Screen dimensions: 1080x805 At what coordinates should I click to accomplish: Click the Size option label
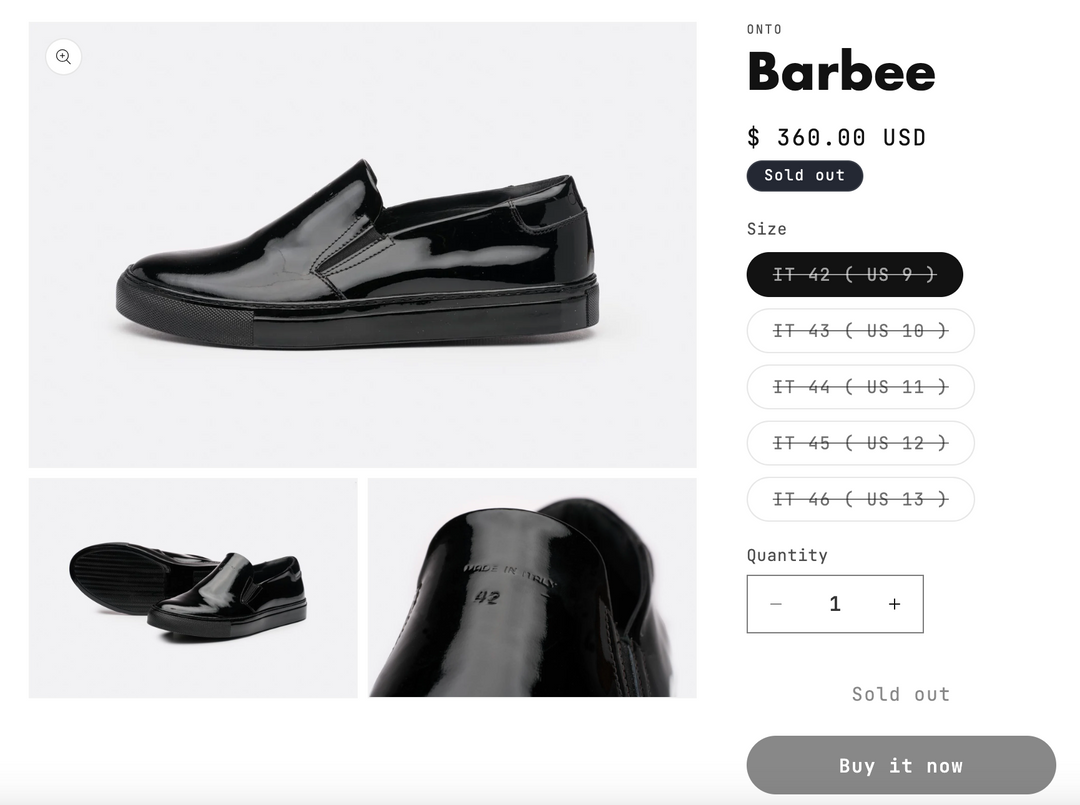[766, 229]
